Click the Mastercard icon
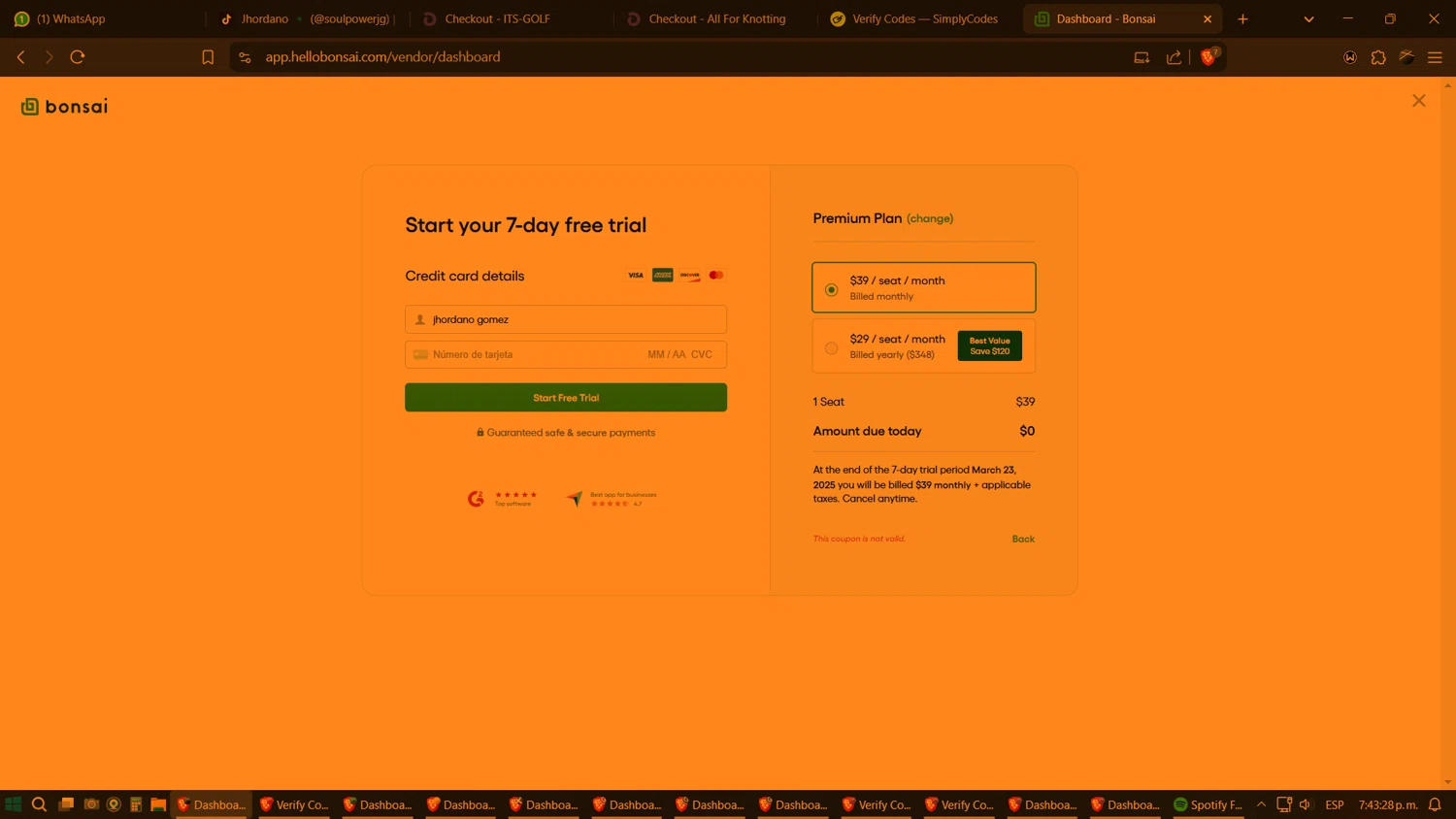Image resolution: width=1456 pixels, height=819 pixels. tap(716, 276)
